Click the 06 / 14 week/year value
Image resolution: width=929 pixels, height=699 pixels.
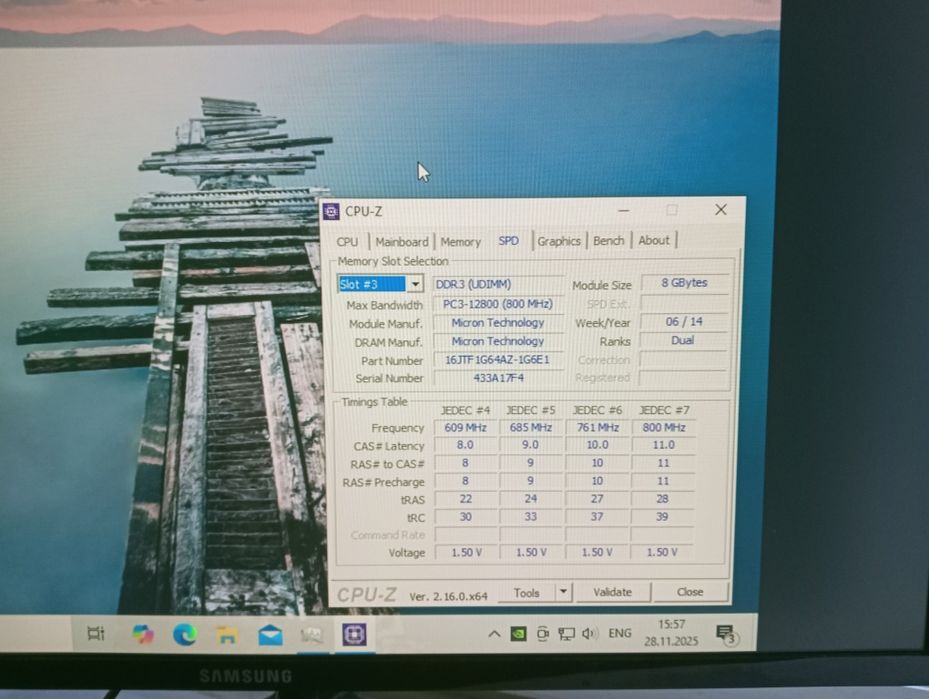pos(684,321)
